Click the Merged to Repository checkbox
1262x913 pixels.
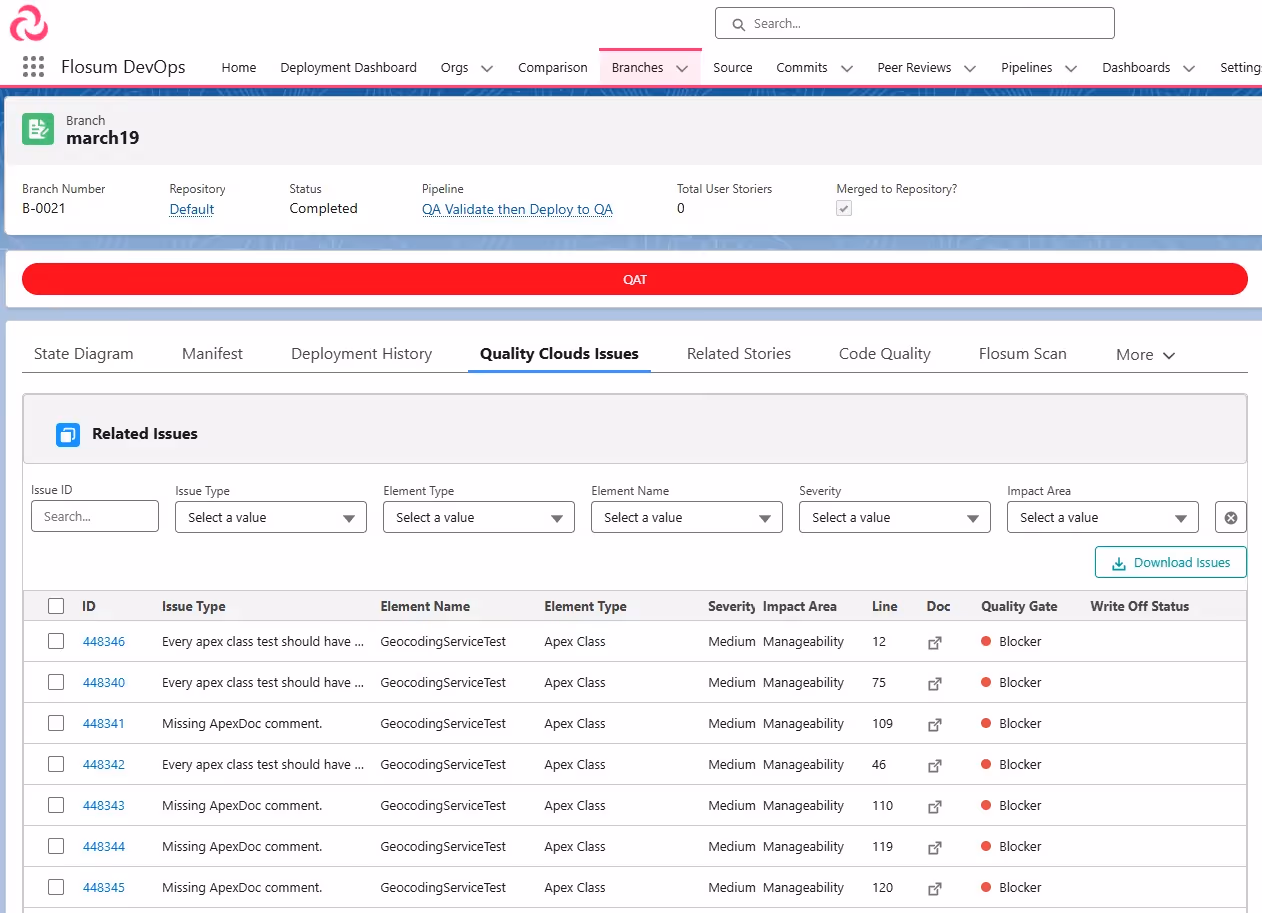pos(844,209)
